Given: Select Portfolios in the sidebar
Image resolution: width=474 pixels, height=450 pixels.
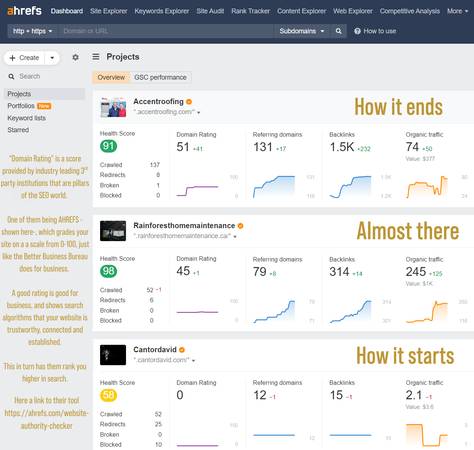Looking at the screenshot, I should [x=21, y=106].
